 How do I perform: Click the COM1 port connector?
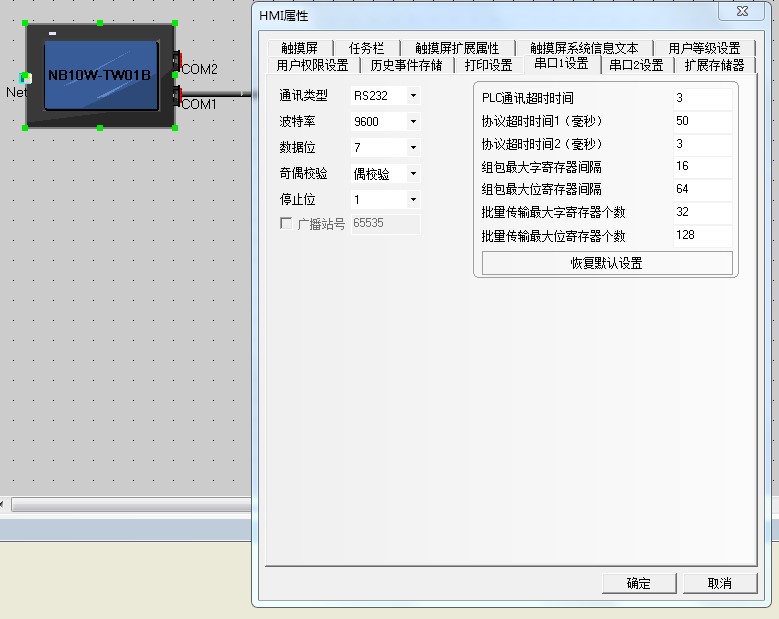point(178,96)
